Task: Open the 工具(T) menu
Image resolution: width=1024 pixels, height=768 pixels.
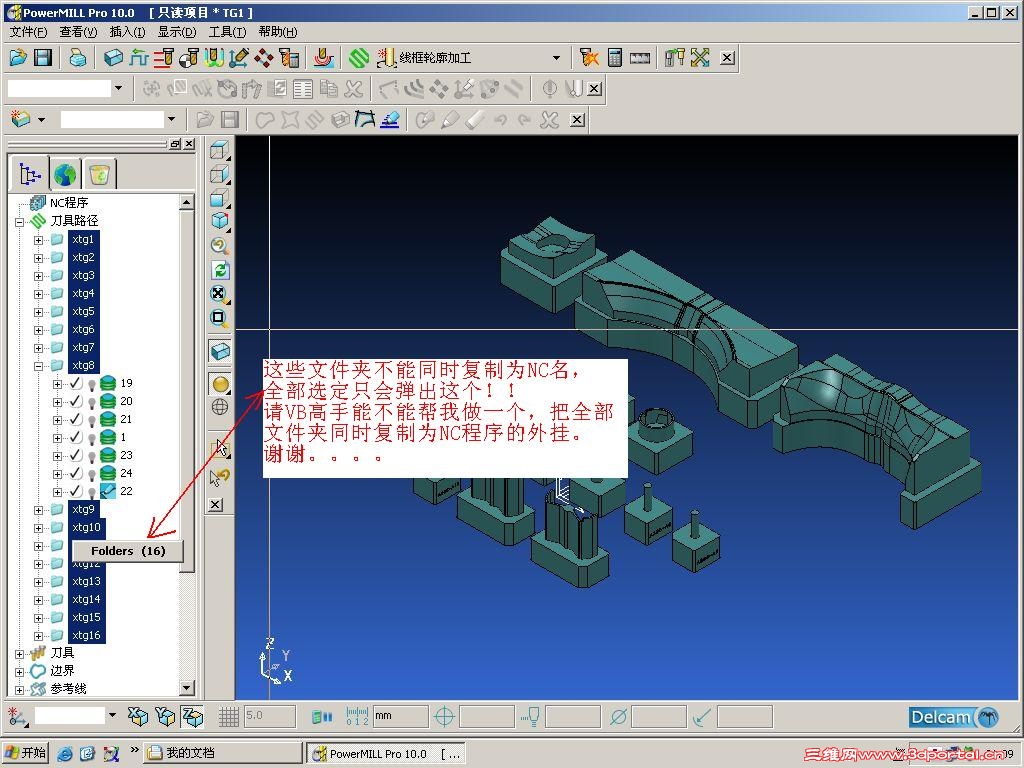Action: tap(227, 32)
